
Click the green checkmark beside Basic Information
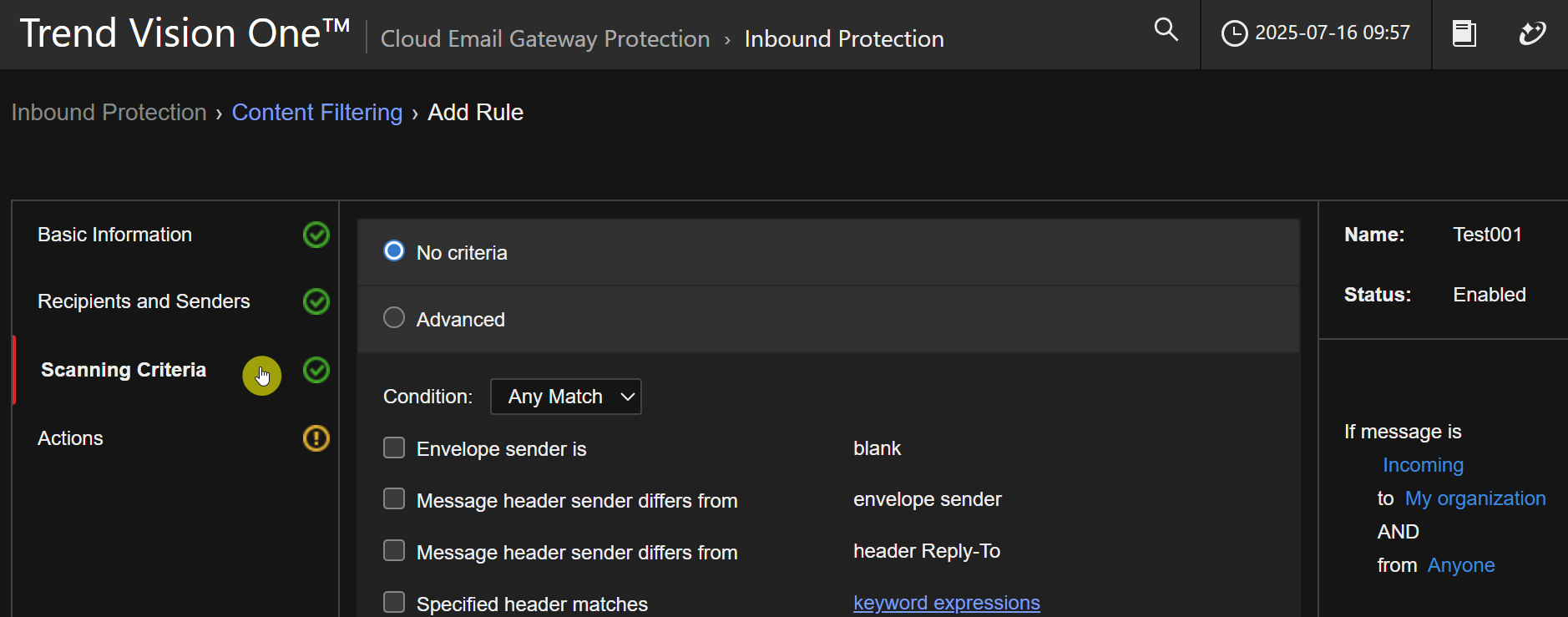[316, 235]
